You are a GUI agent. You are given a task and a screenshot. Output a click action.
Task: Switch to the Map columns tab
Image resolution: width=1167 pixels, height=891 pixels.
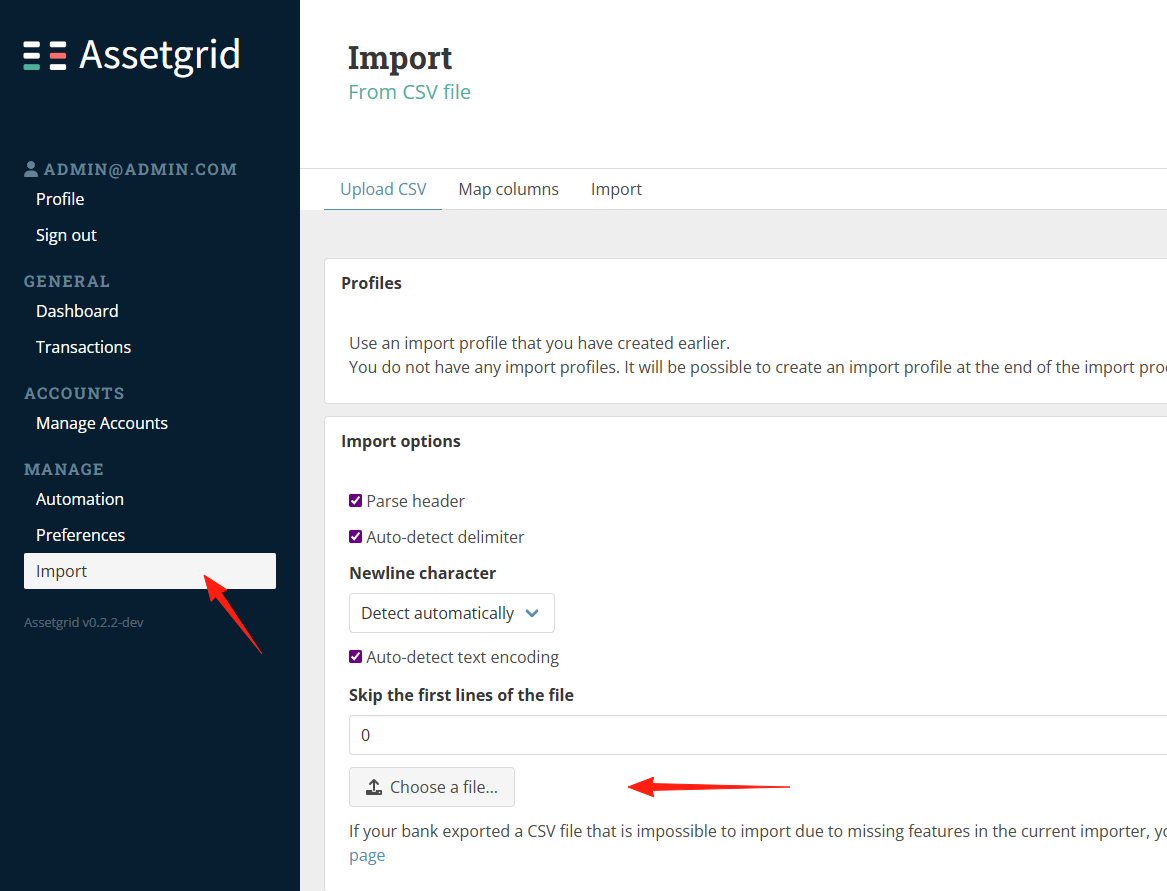(x=508, y=189)
